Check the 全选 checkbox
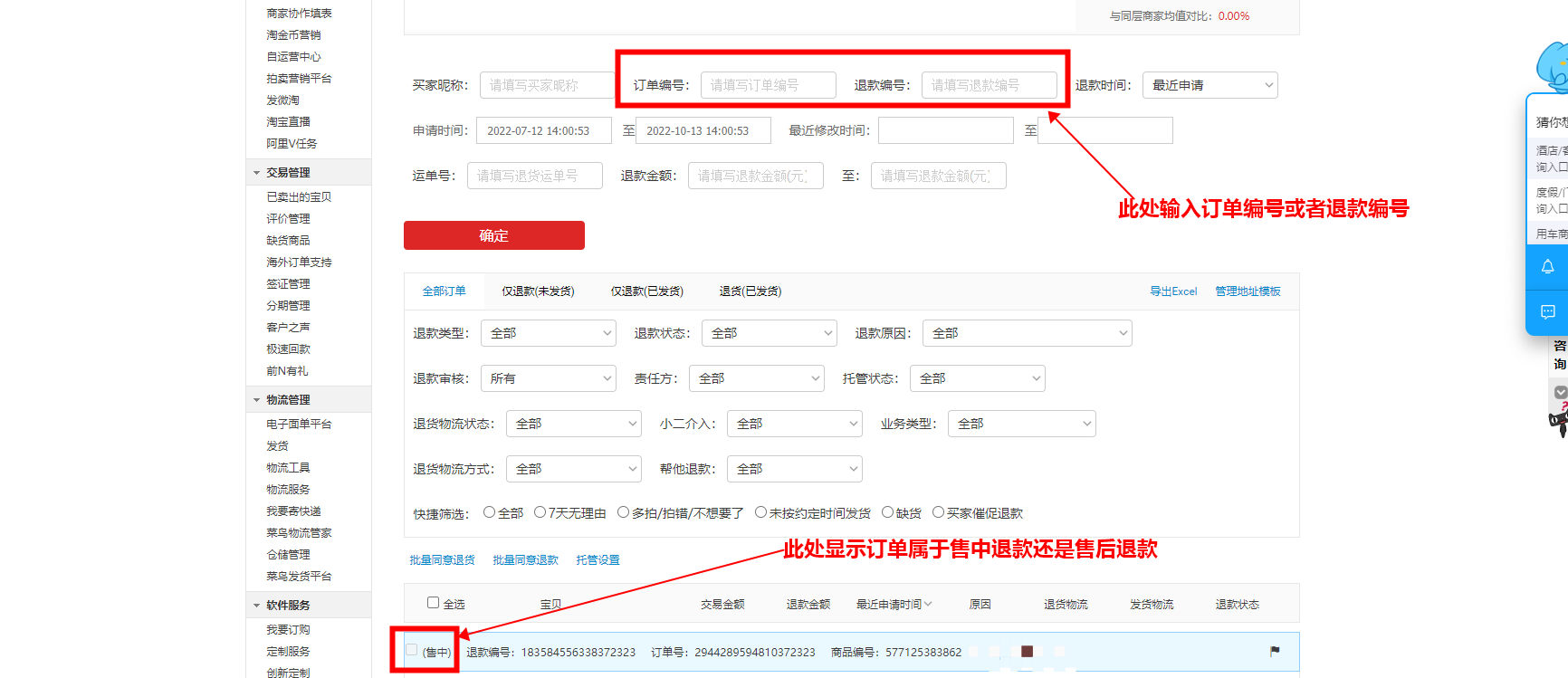Viewport: 1568px width, 678px height. tap(433, 603)
